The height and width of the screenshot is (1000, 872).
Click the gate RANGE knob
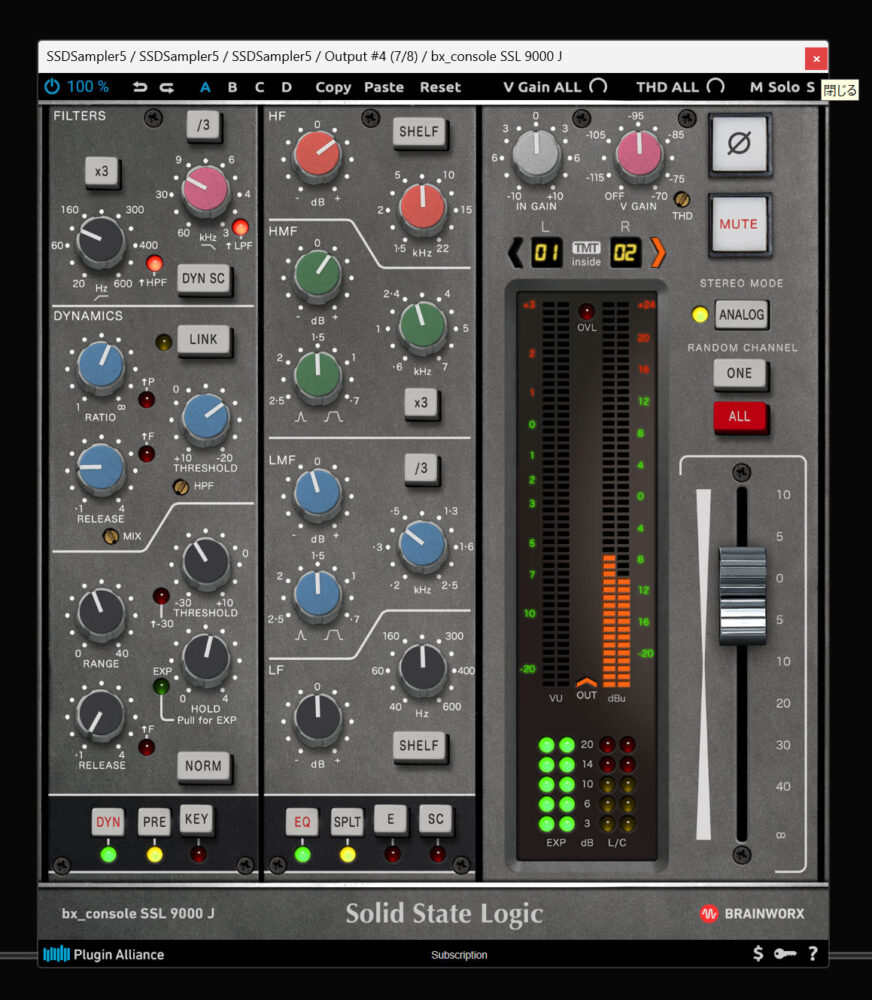(x=101, y=612)
